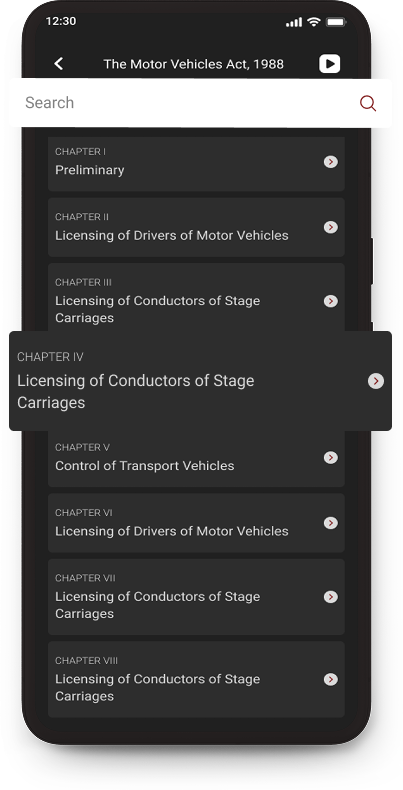
Task: Click the red search magnifier icon
Action: coord(368,103)
